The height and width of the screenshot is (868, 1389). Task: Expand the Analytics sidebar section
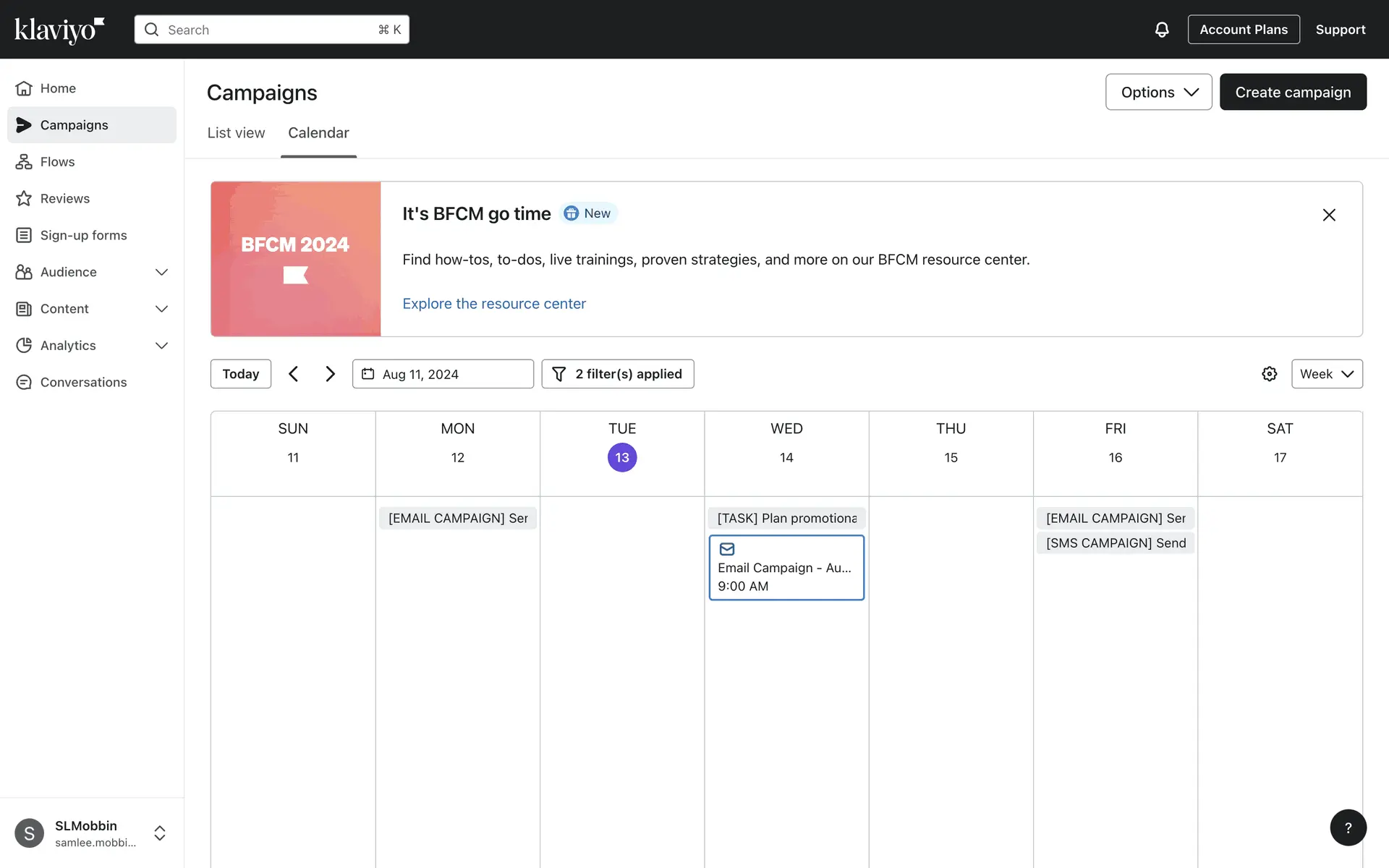(161, 346)
